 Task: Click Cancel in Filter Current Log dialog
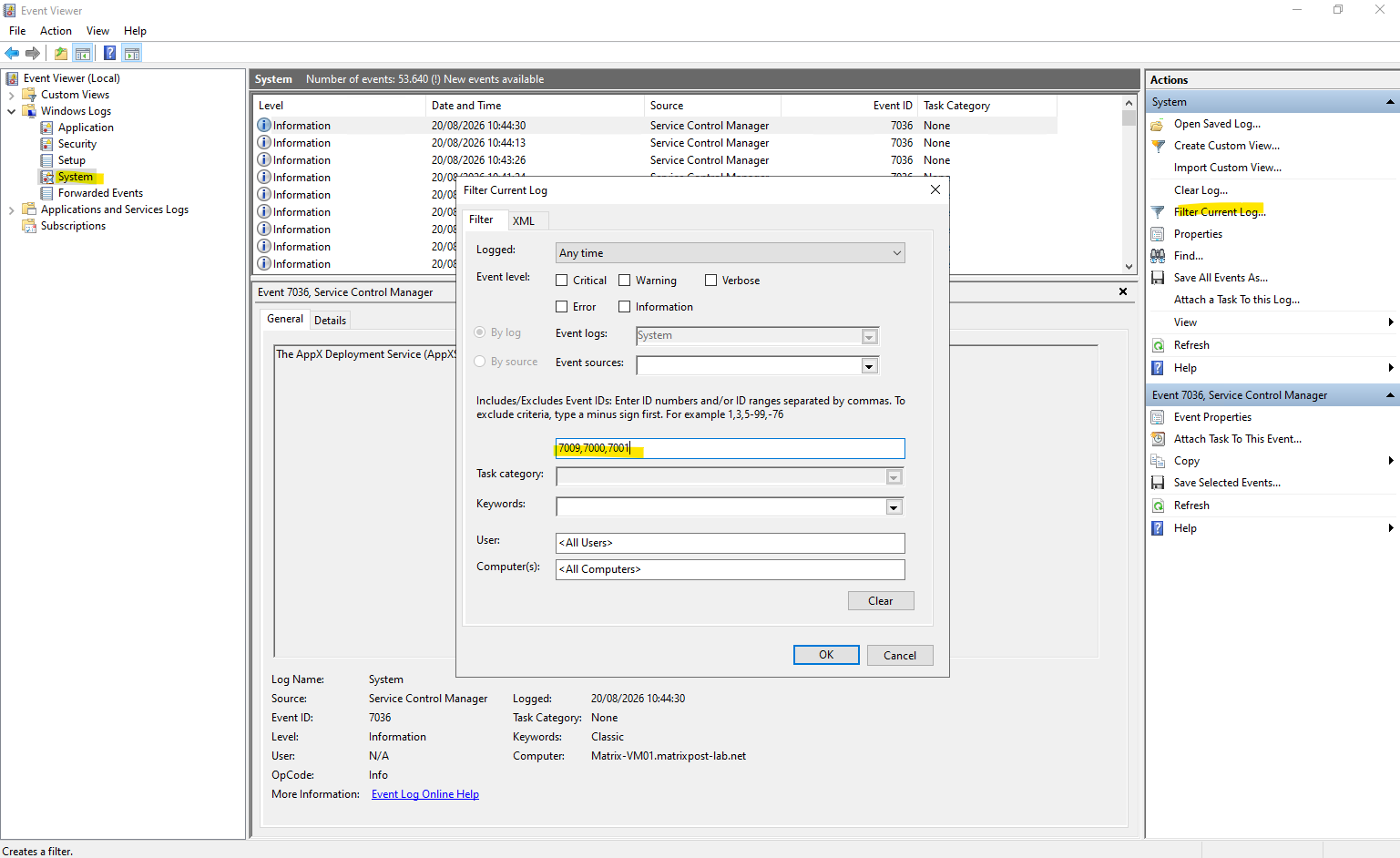tap(900, 655)
